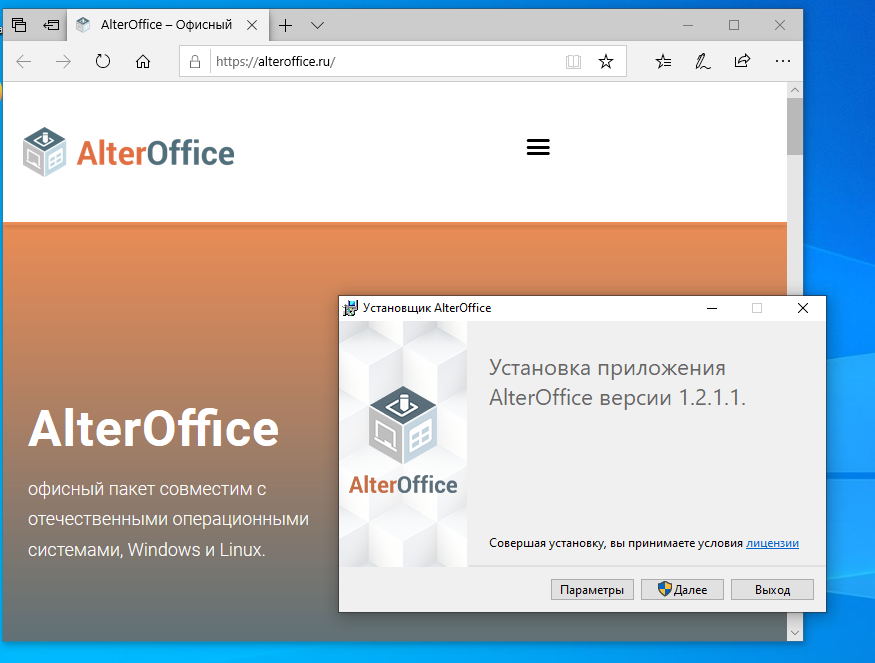
Task: Close the AlterOffice installer window
Action: 802,308
